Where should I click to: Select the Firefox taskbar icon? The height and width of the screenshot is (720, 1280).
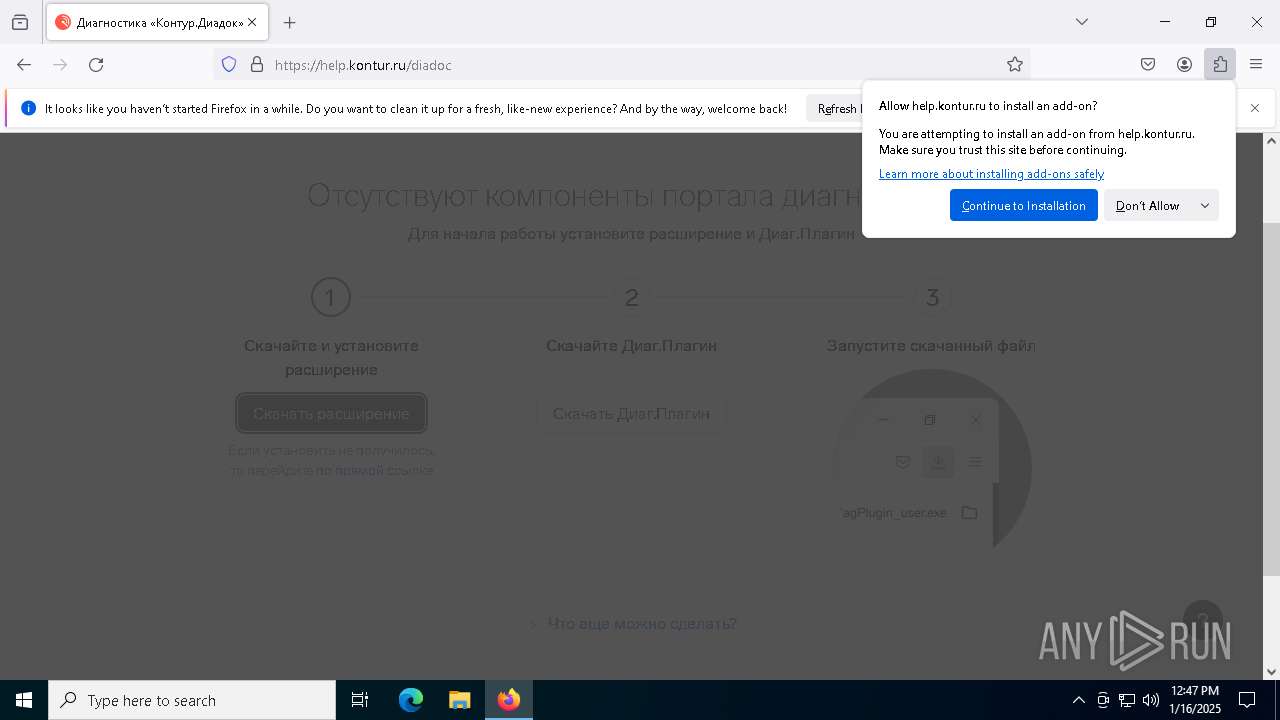[x=509, y=700]
